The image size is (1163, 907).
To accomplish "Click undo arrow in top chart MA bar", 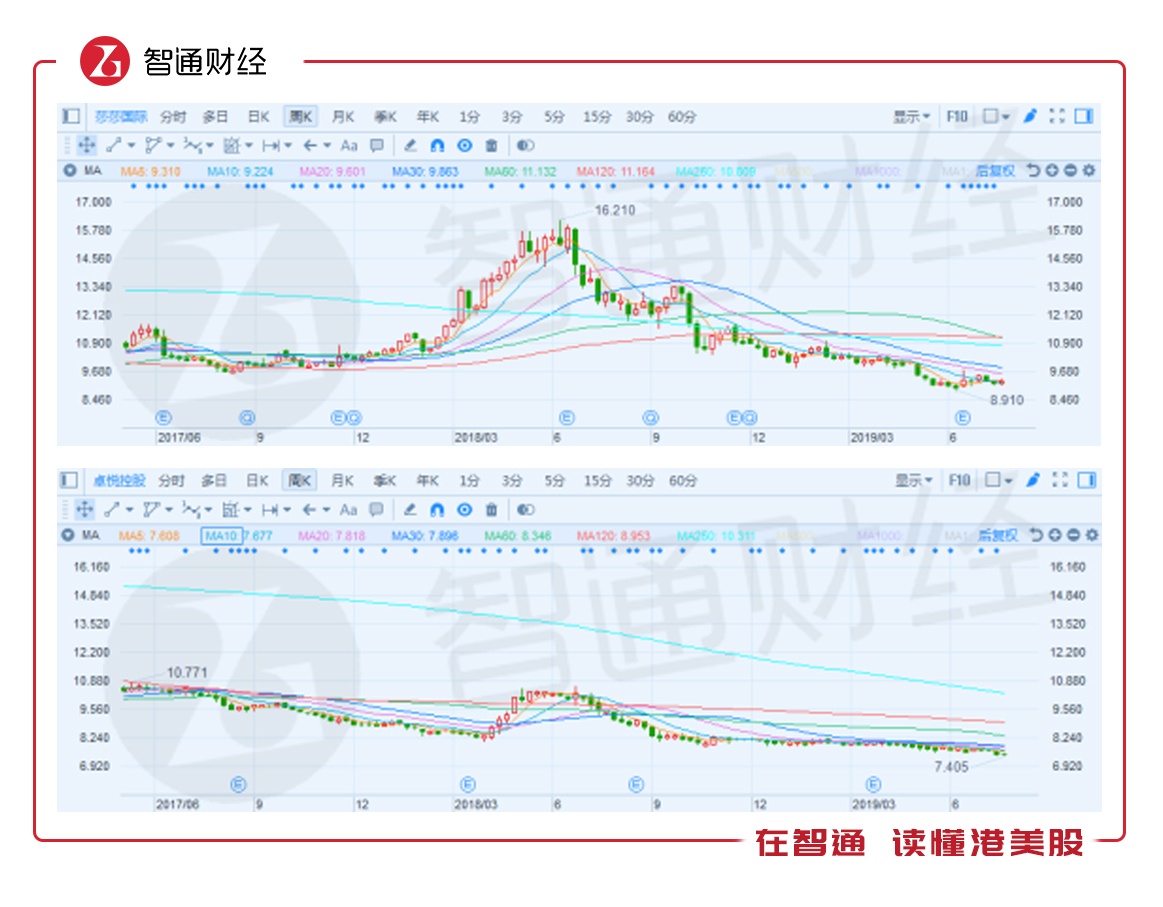I will click(1033, 171).
